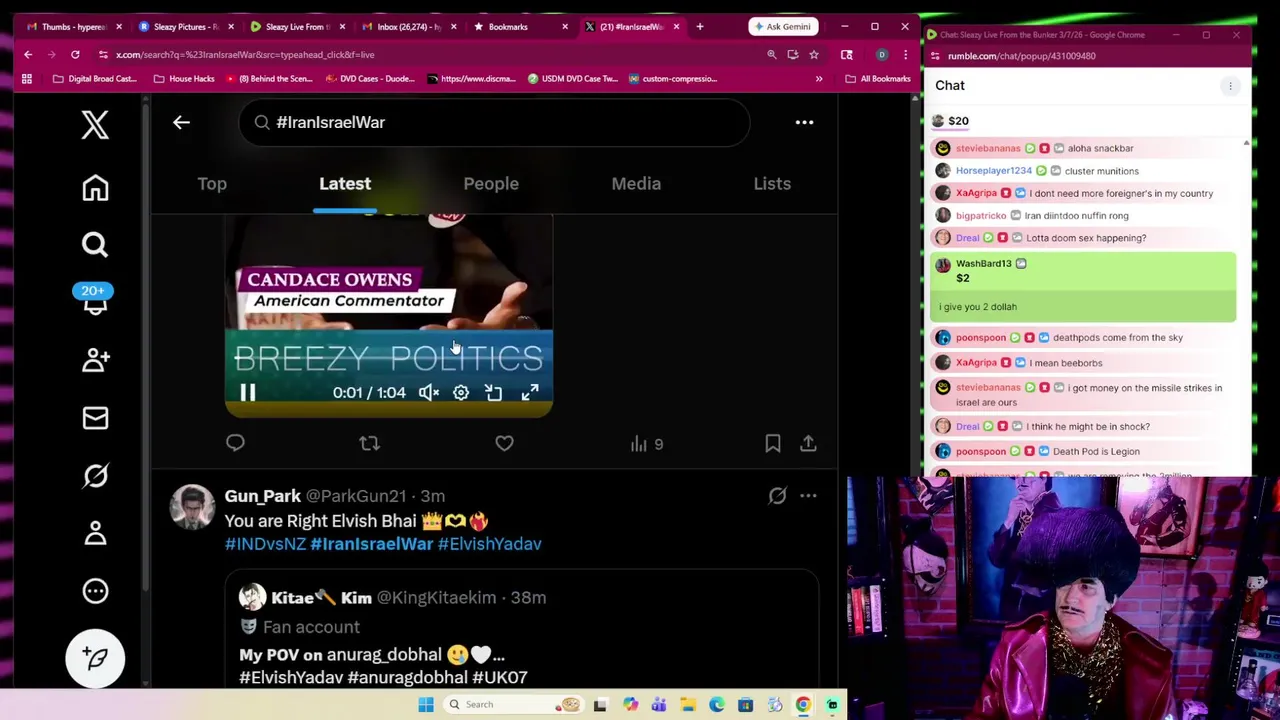Open Gun_Park display name link
Image resolution: width=1280 pixels, height=720 pixels.
(262, 496)
